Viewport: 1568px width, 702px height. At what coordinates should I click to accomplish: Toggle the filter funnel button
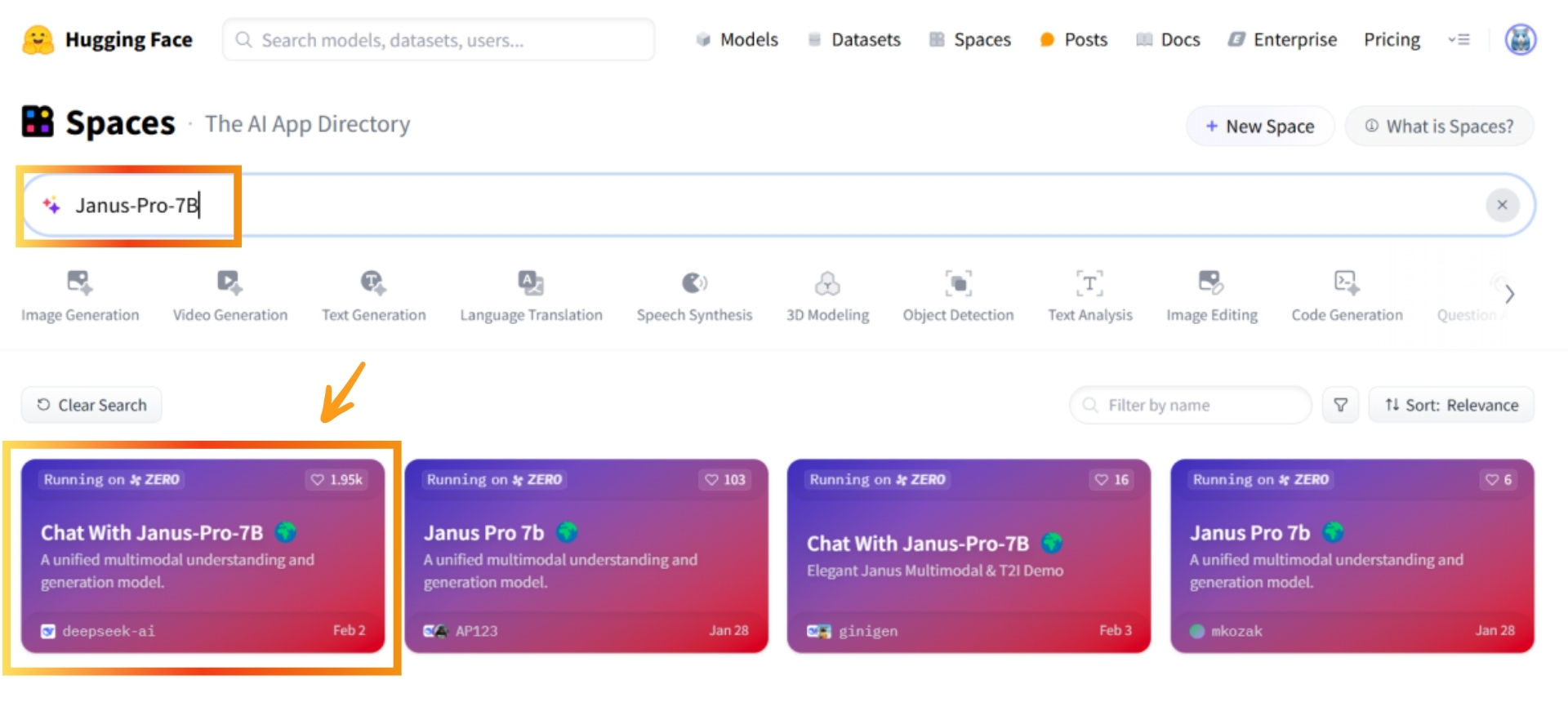point(1340,405)
